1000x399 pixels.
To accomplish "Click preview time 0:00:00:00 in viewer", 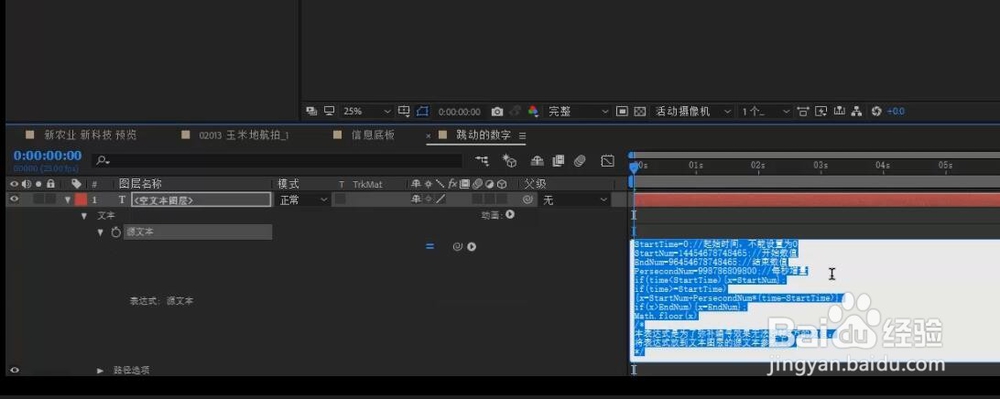I will point(459,112).
